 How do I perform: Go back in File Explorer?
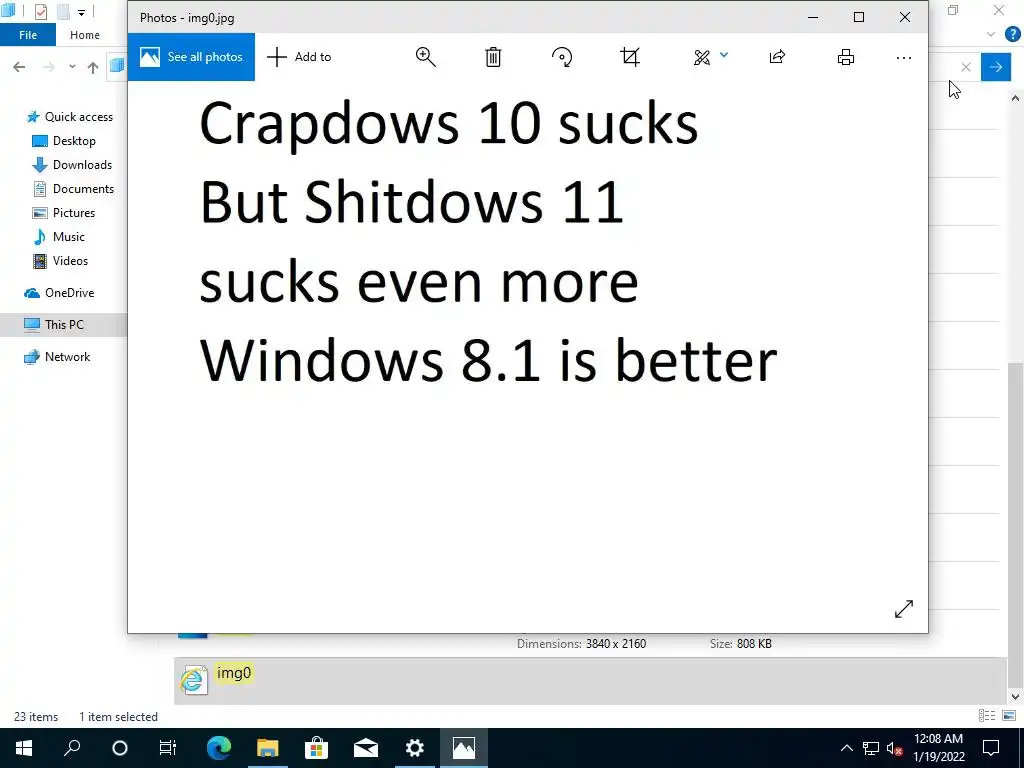point(19,67)
